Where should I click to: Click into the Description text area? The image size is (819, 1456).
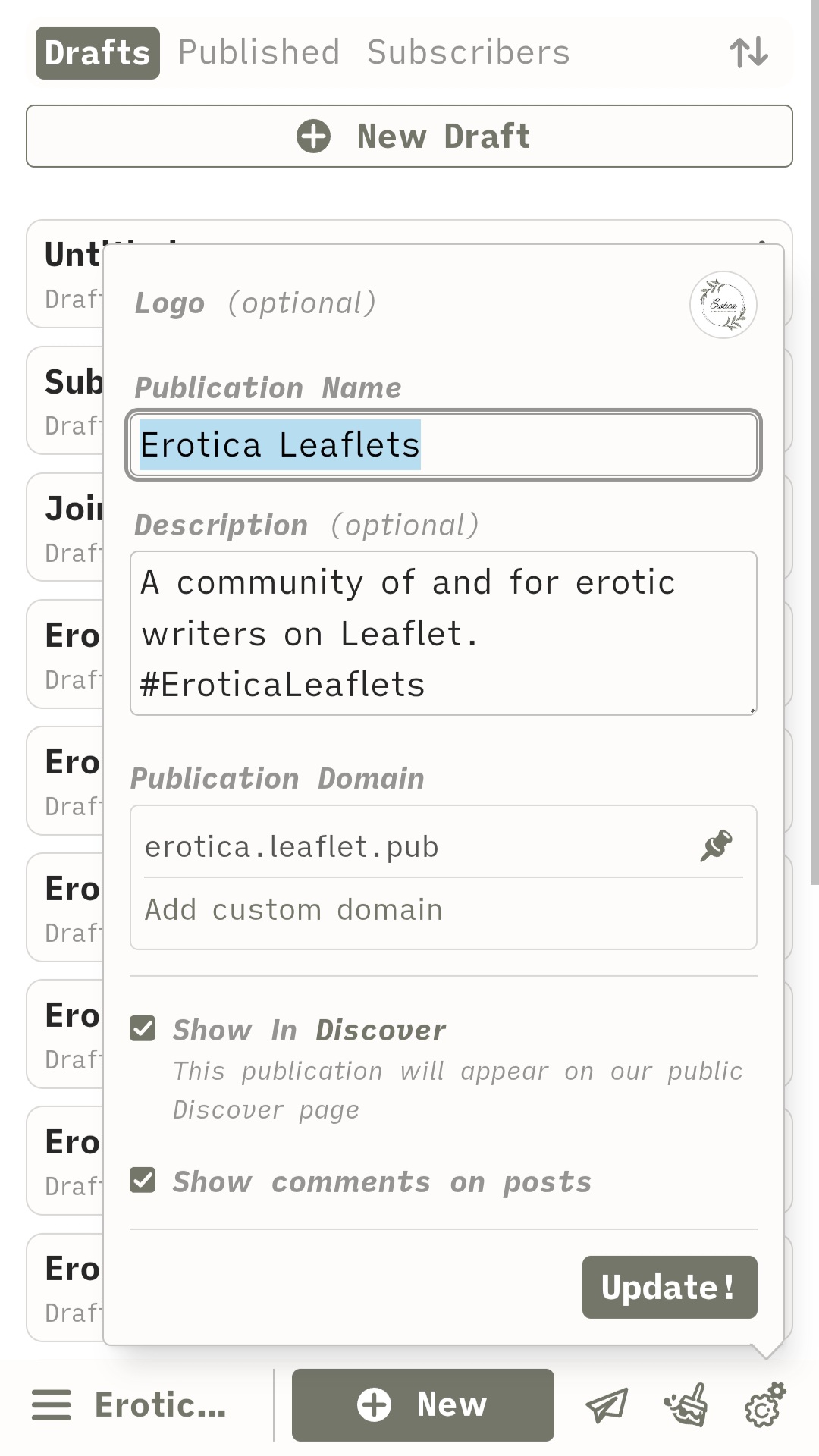pos(444,633)
